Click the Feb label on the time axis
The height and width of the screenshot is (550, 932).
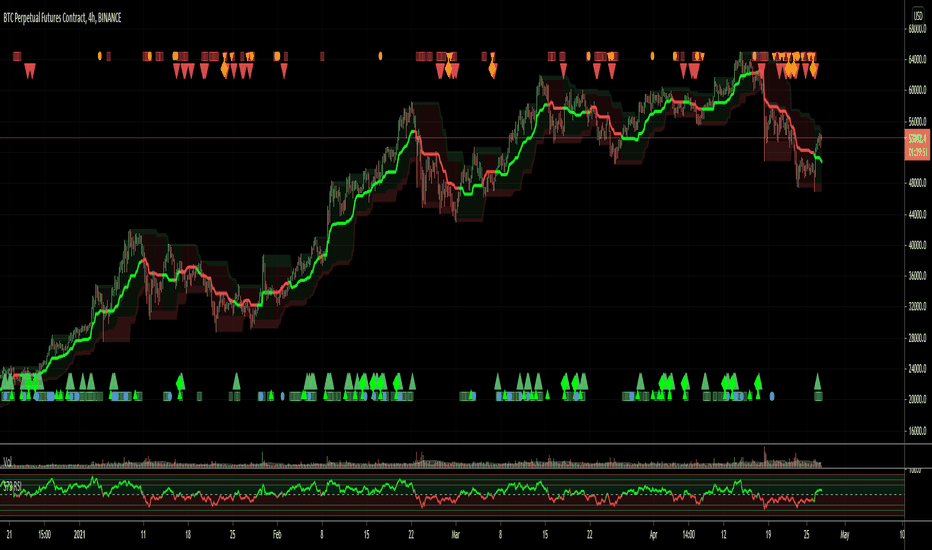tap(277, 535)
